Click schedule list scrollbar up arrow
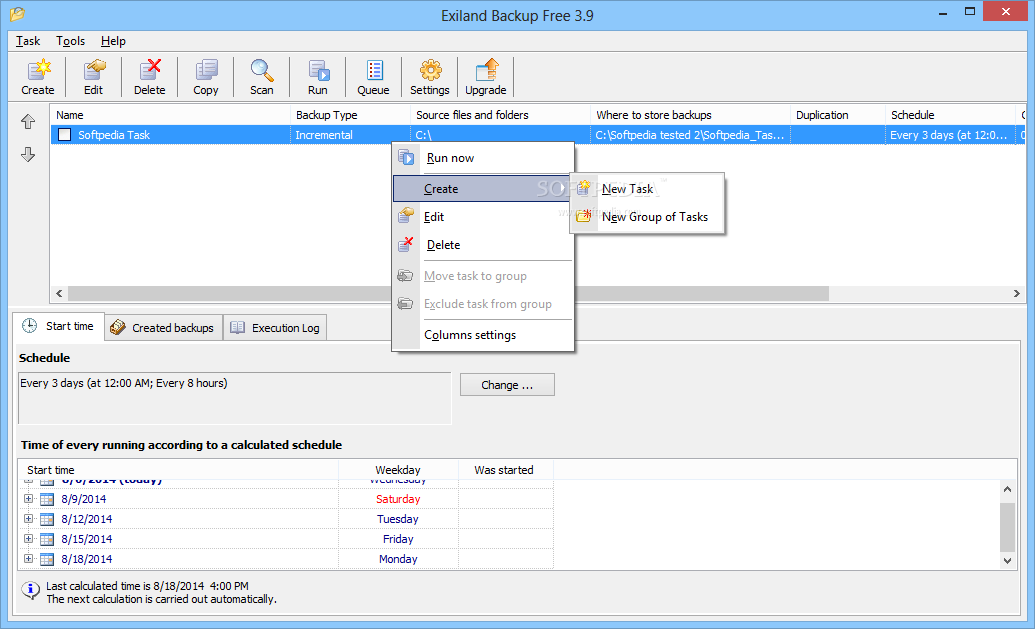The height and width of the screenshot is (629, 1035). pyautogui.click(x=1007, y=489)
